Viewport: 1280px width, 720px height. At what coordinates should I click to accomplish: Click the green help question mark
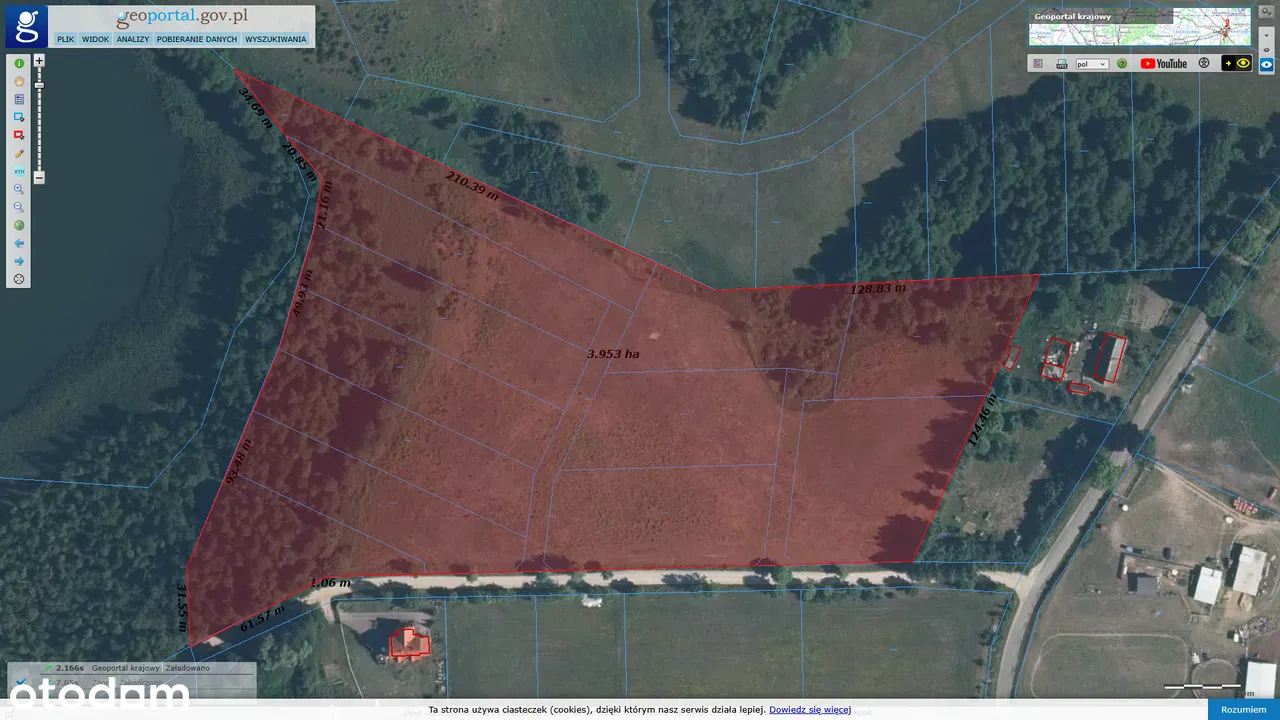click(1122, 64)
